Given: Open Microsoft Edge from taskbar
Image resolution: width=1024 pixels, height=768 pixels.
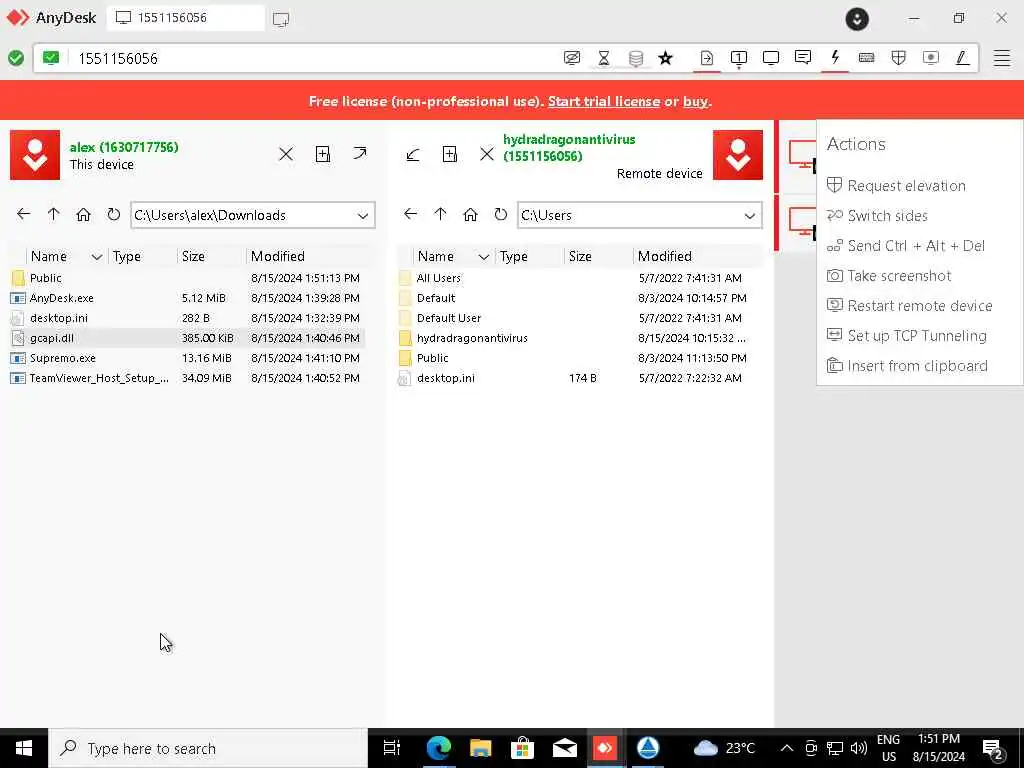Looking at the screenshot, I should [439, 748].
